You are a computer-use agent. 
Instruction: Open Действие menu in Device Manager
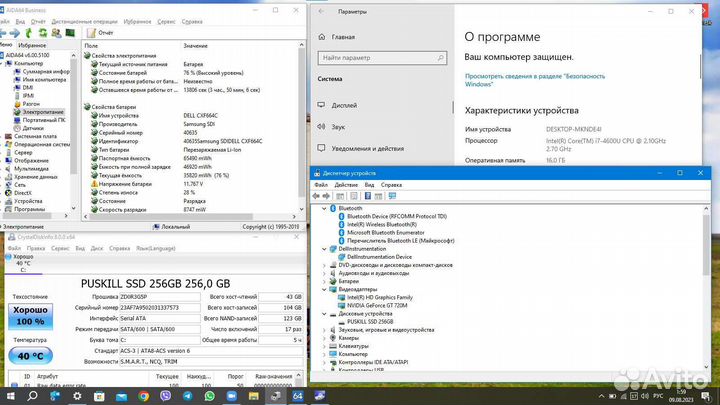346,185
